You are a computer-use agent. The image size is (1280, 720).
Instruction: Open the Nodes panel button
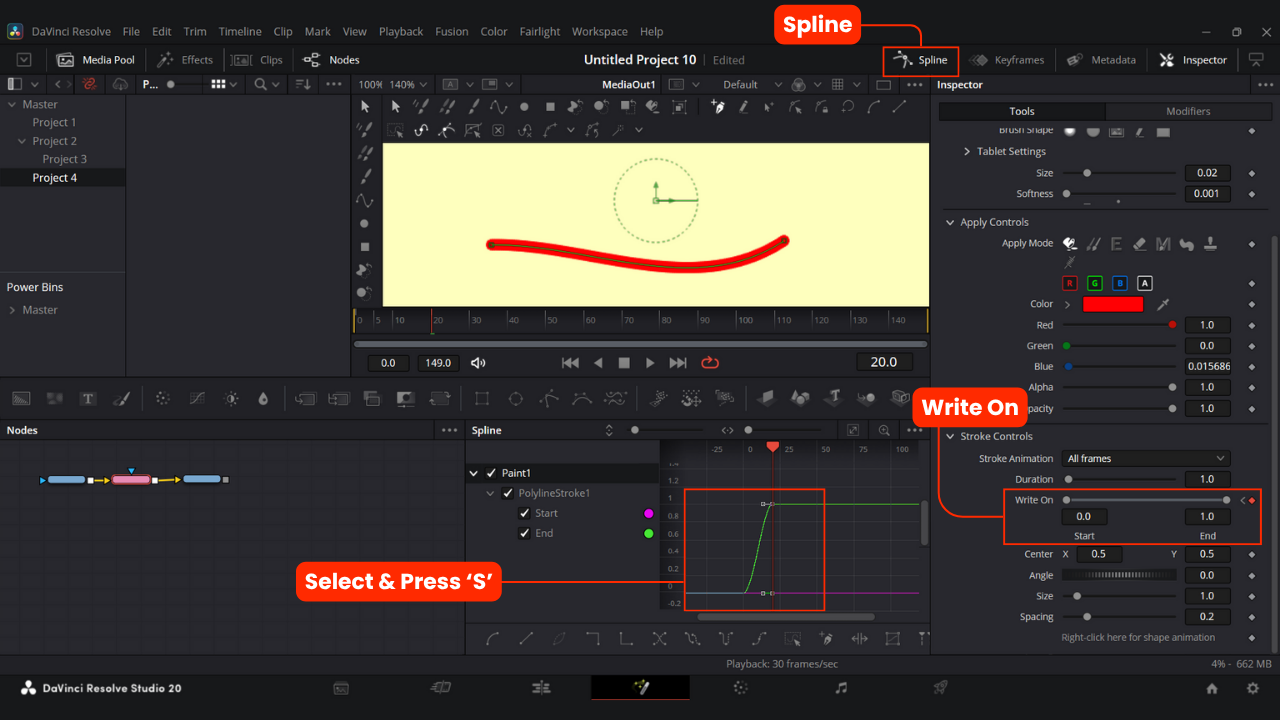tap(332, 60)
